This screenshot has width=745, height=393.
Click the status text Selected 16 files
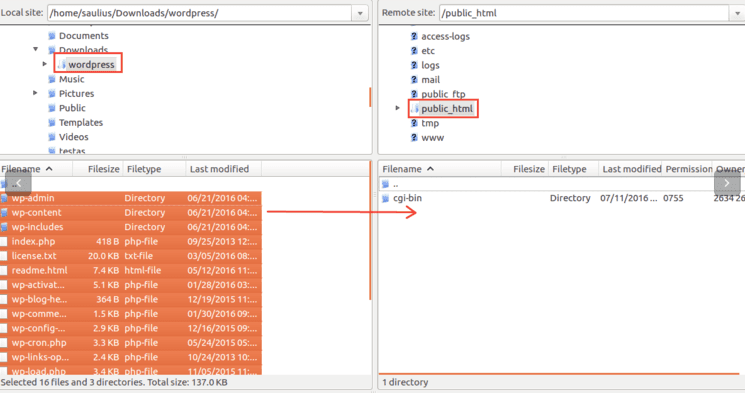(114, 382)
